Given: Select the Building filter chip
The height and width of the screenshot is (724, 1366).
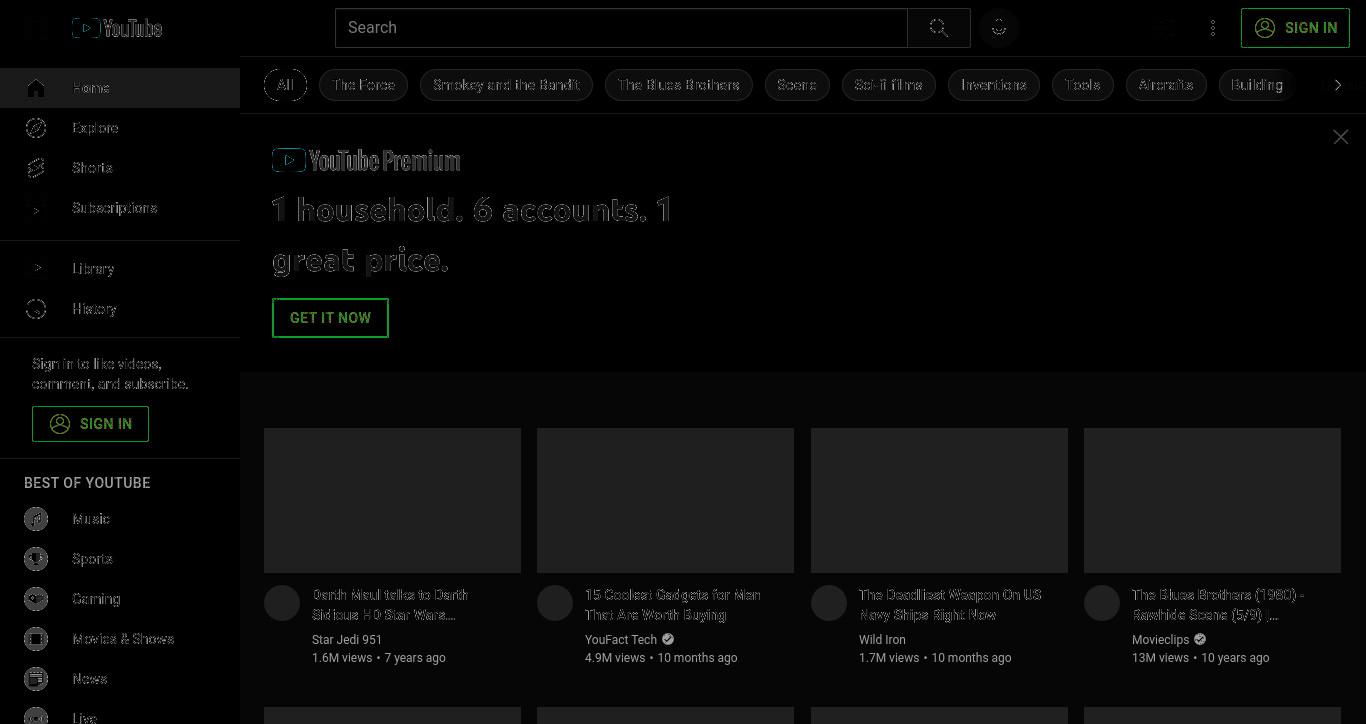Looking at the screenshot, I should point(1257,85).
